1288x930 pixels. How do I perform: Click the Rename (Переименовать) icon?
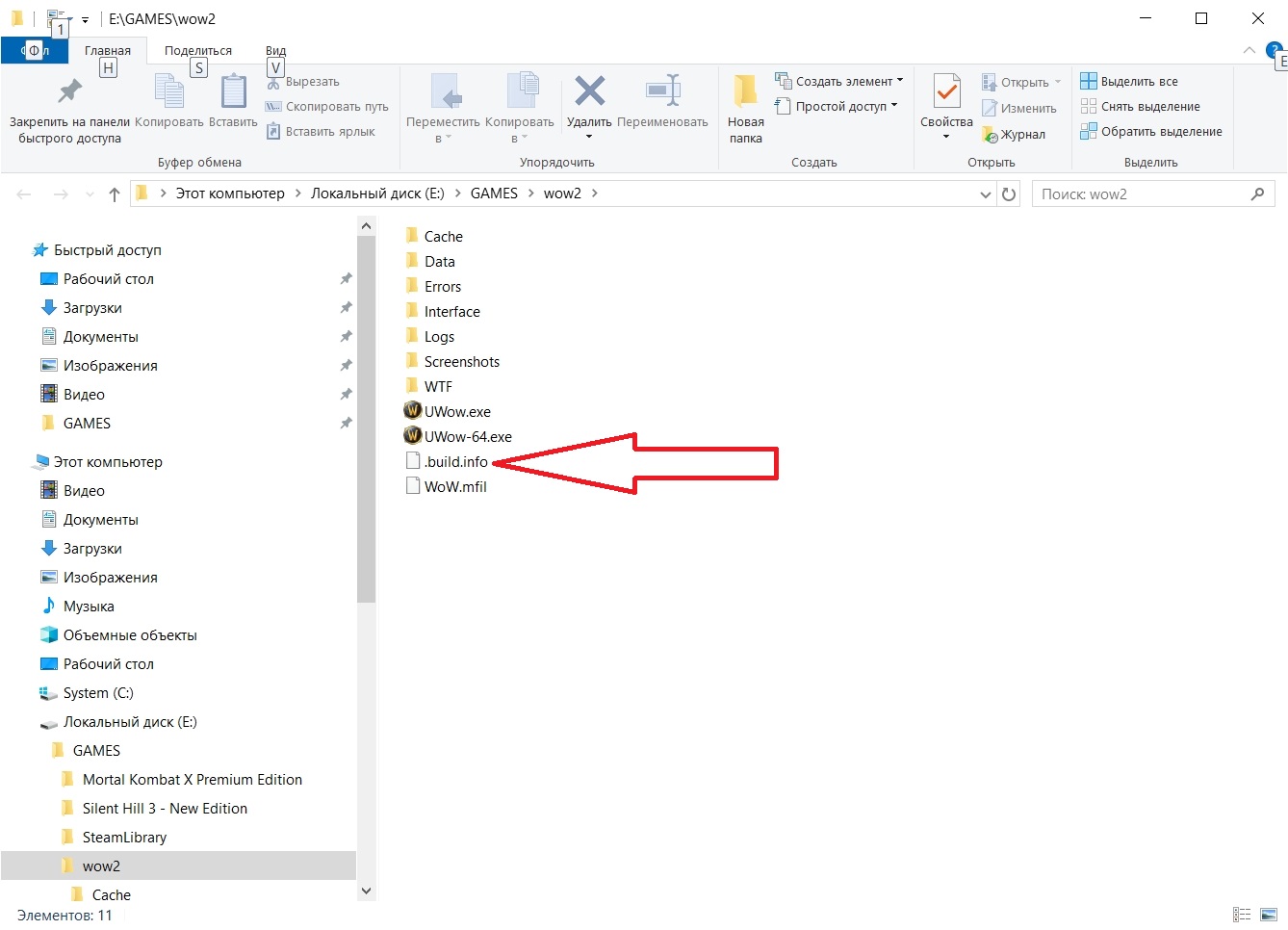[x=662, y=91]
